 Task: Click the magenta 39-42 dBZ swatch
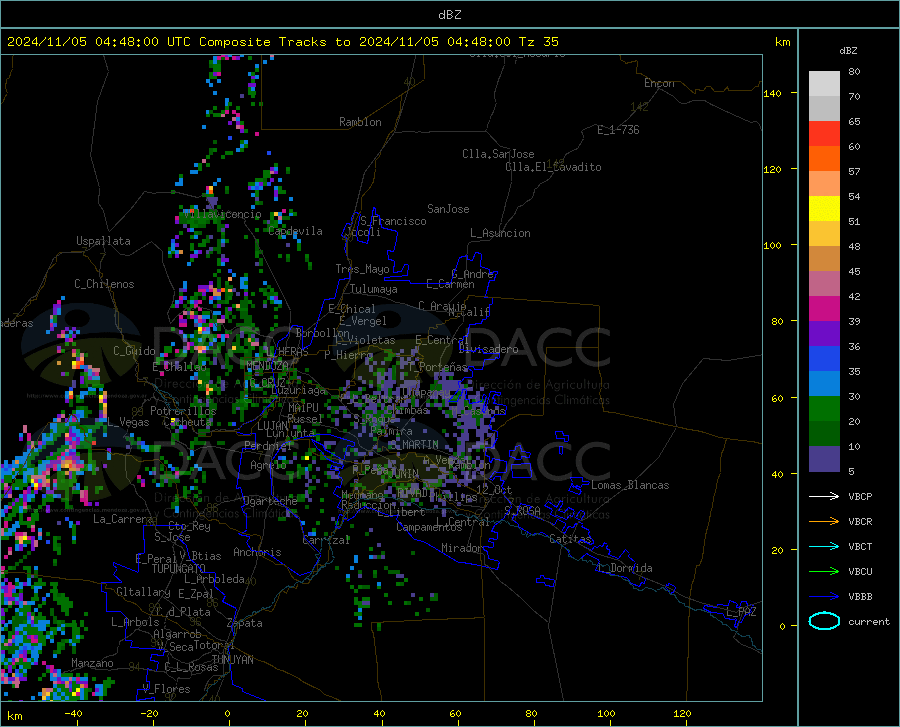click(824, 309)
